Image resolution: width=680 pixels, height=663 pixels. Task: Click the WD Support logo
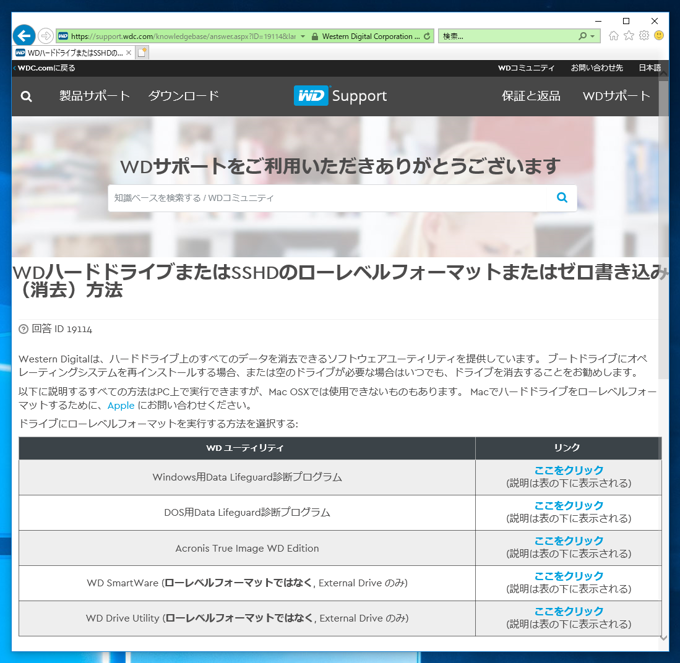[340, 96]
